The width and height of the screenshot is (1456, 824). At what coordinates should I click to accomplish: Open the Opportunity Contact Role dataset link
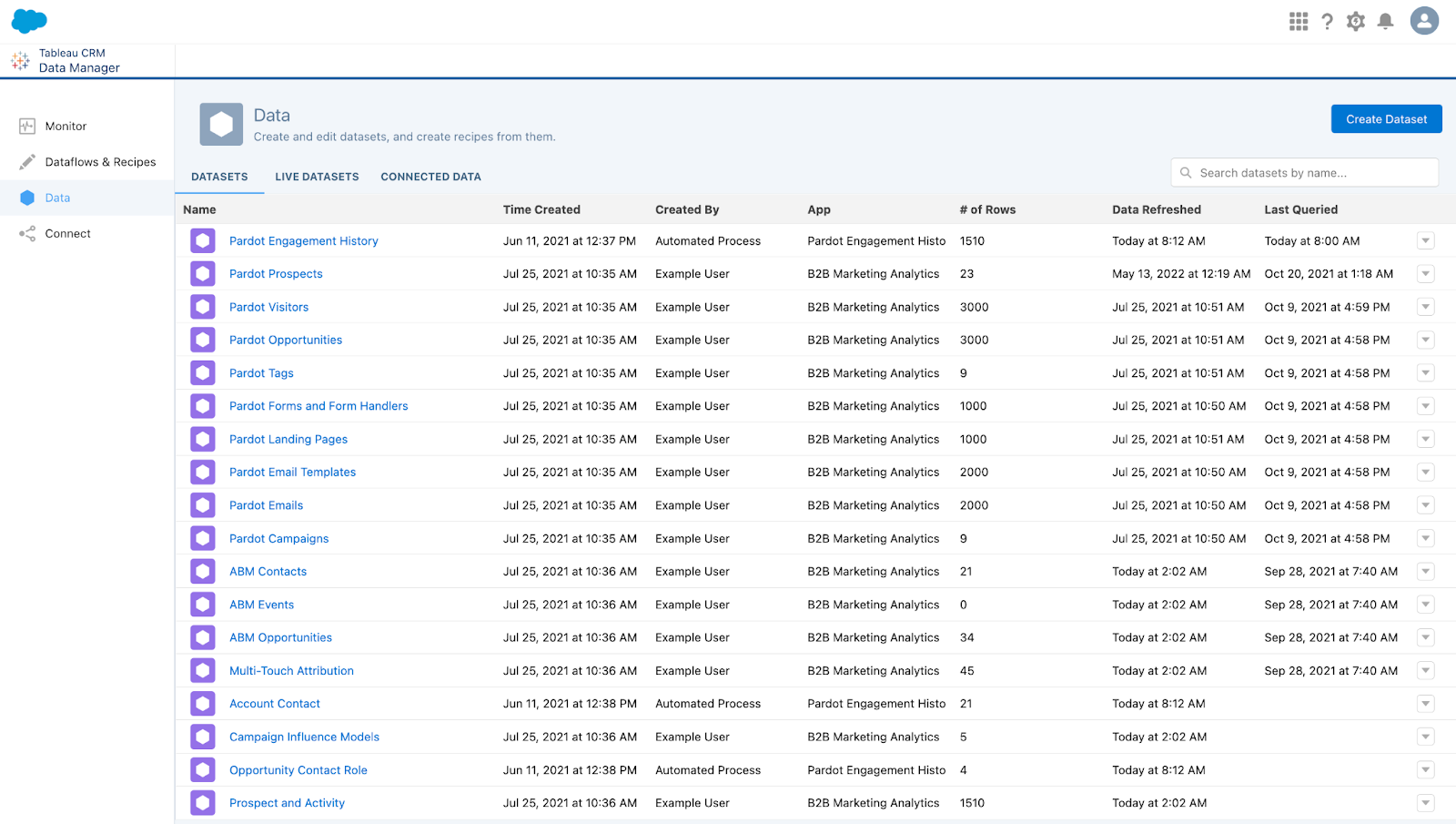click(x=298, y=770)
